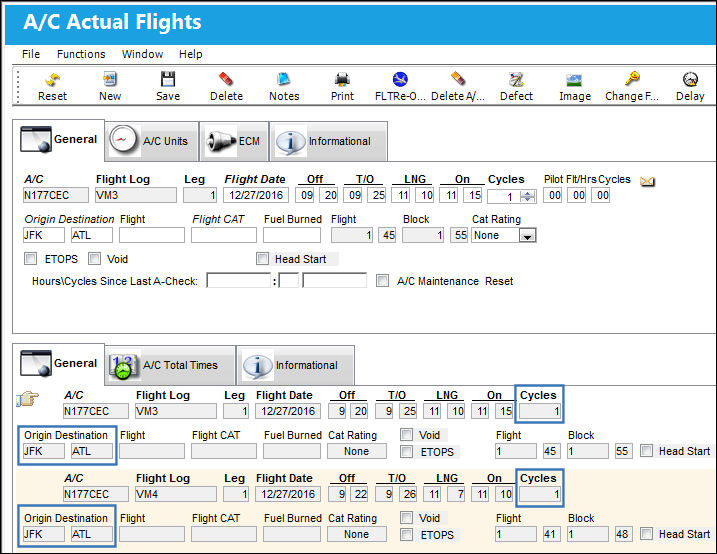Open the Window menu

(x=142, y=54)
